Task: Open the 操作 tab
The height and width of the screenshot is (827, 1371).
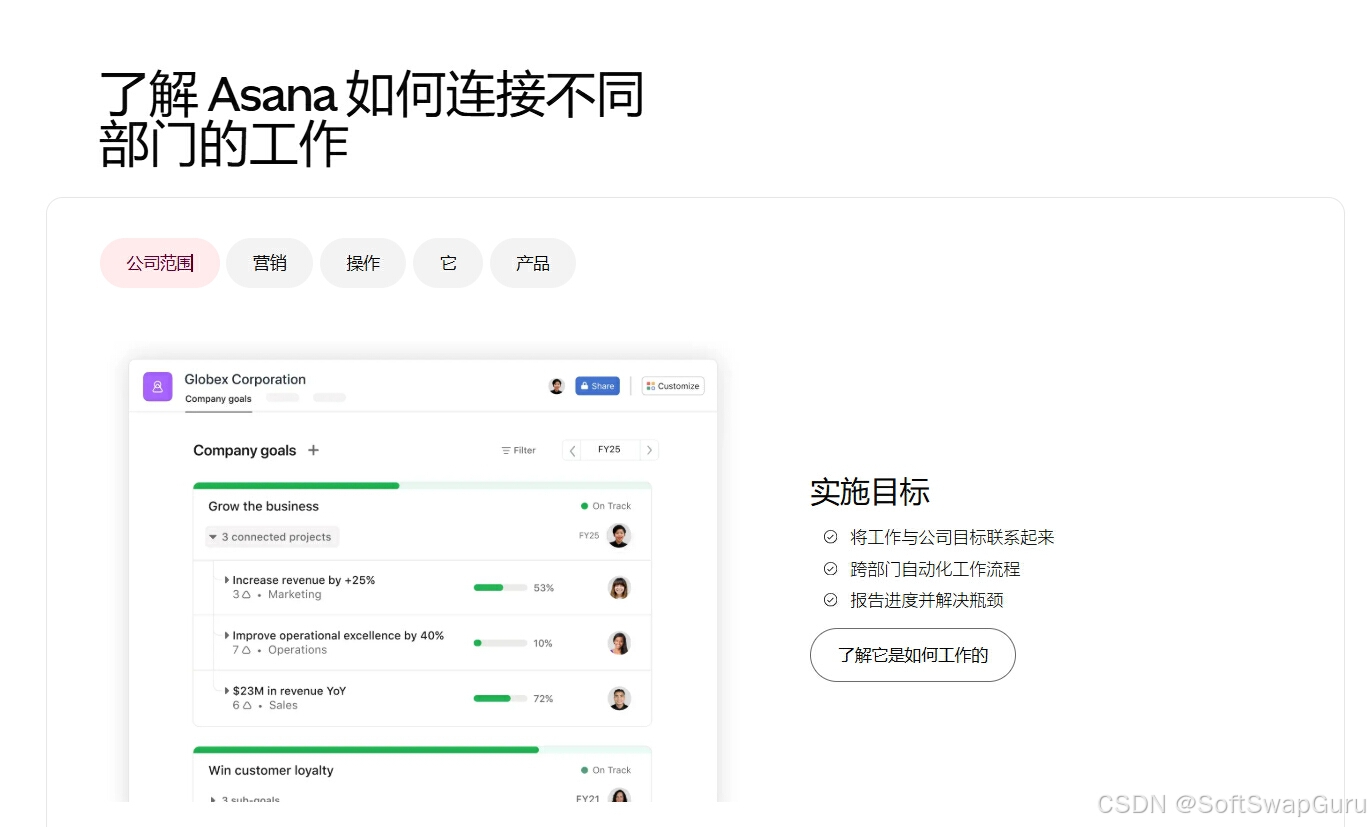Action: click(x=363, y=263)
